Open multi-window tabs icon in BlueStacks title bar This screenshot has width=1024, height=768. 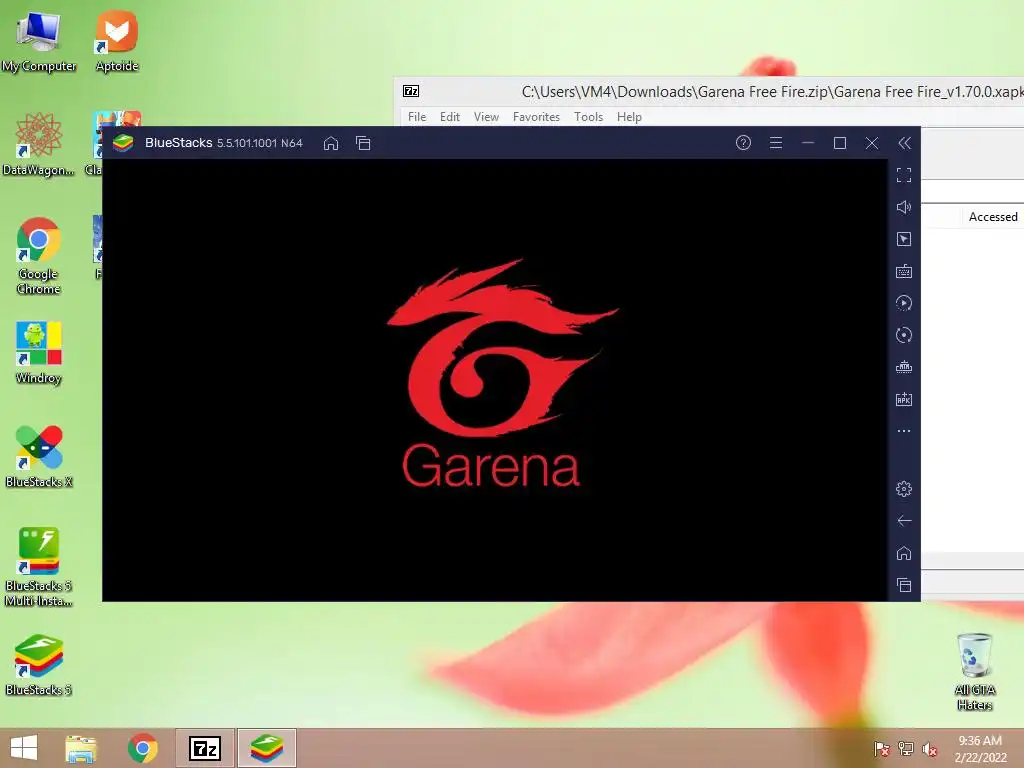coord(363,143)
